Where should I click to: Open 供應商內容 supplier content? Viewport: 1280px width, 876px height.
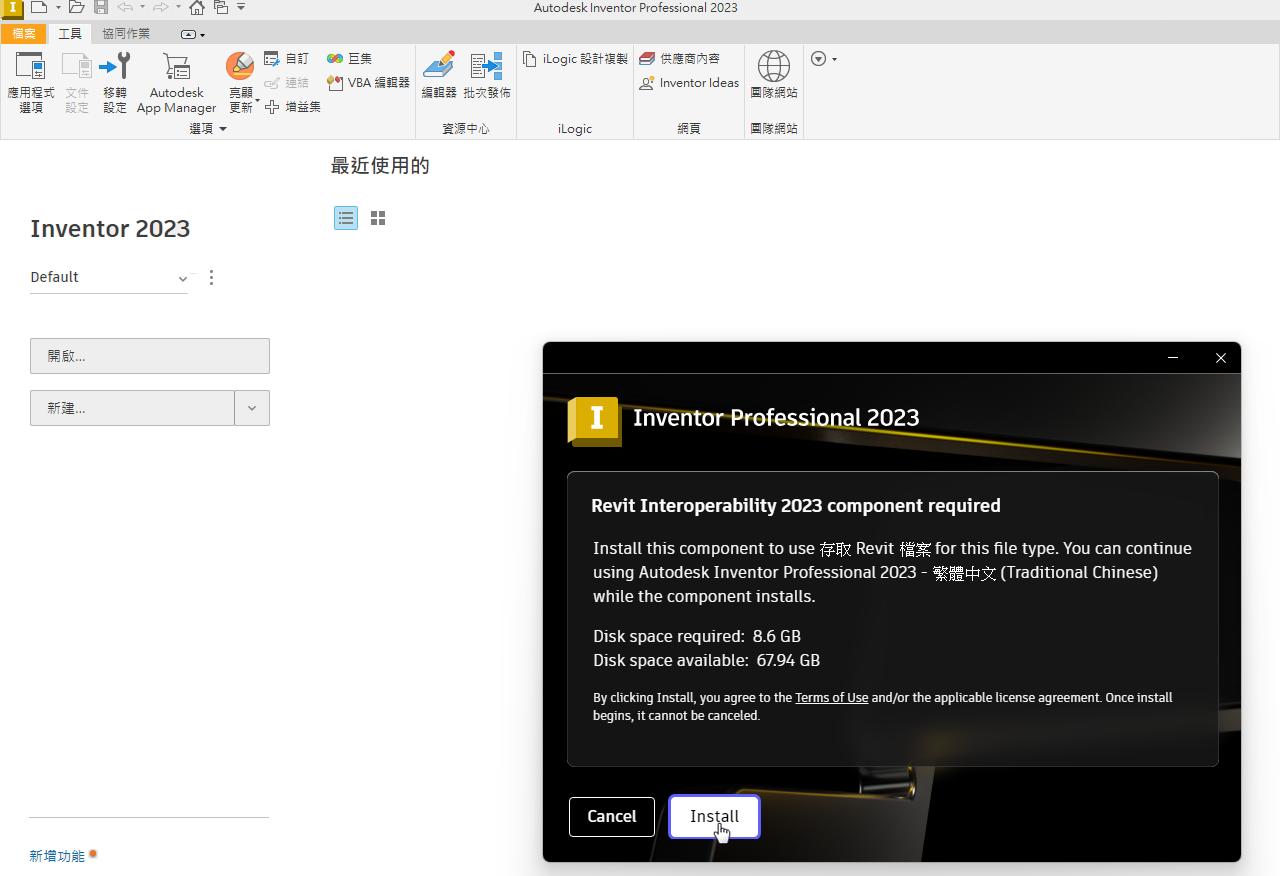[x=680, y=59]
